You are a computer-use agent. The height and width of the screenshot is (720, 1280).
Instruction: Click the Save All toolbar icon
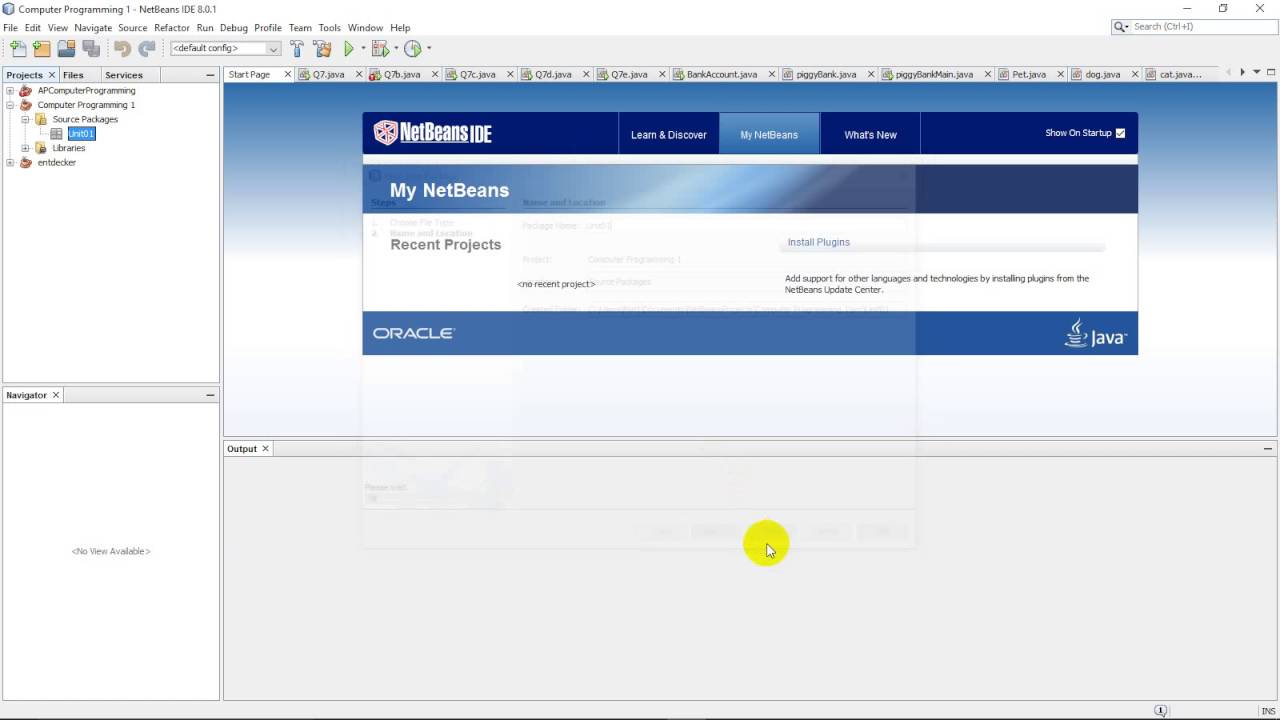90,48
